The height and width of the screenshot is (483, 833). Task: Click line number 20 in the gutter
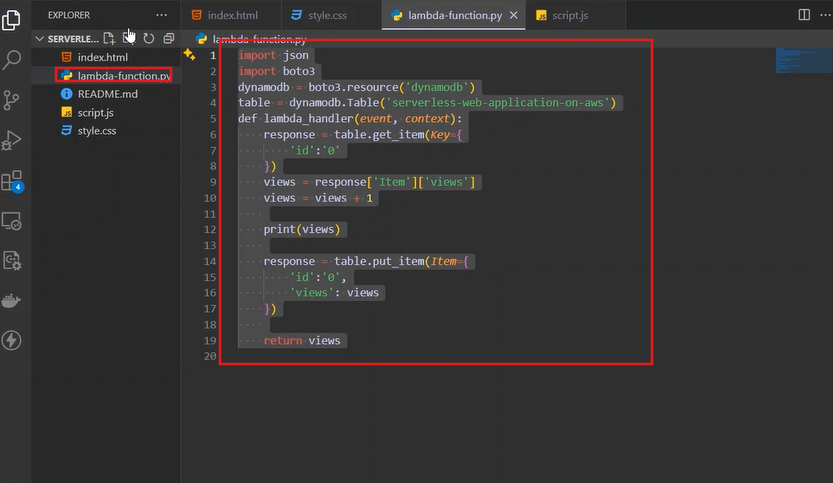(210, 356)
